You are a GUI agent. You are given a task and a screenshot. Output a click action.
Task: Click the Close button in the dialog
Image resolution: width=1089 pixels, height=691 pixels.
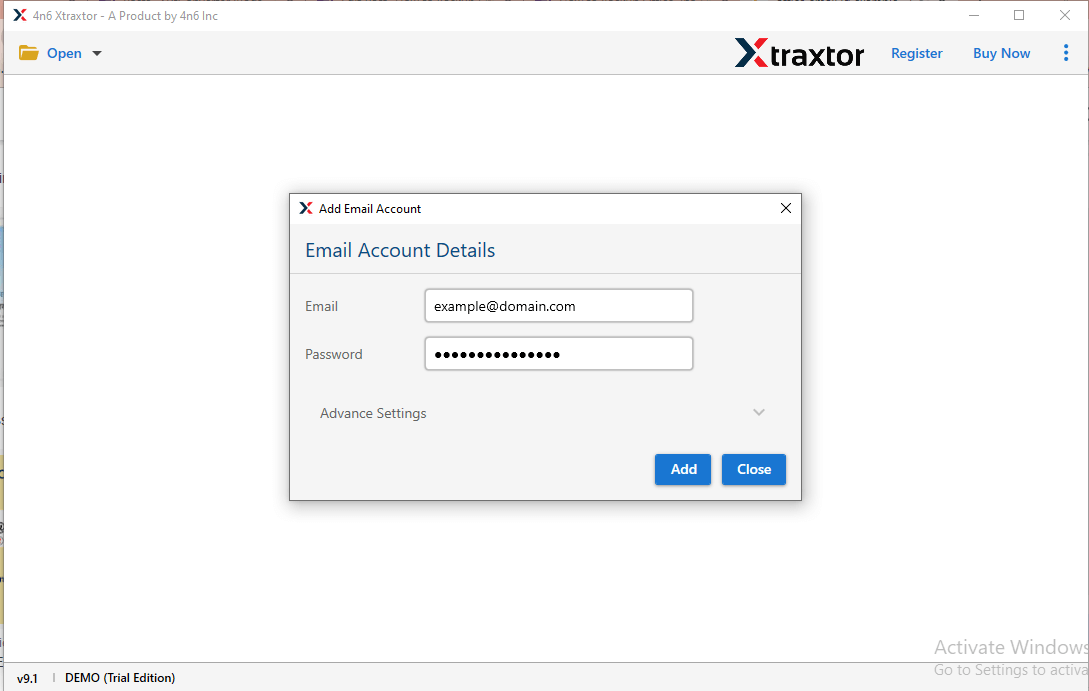click(x=753, y=469)
